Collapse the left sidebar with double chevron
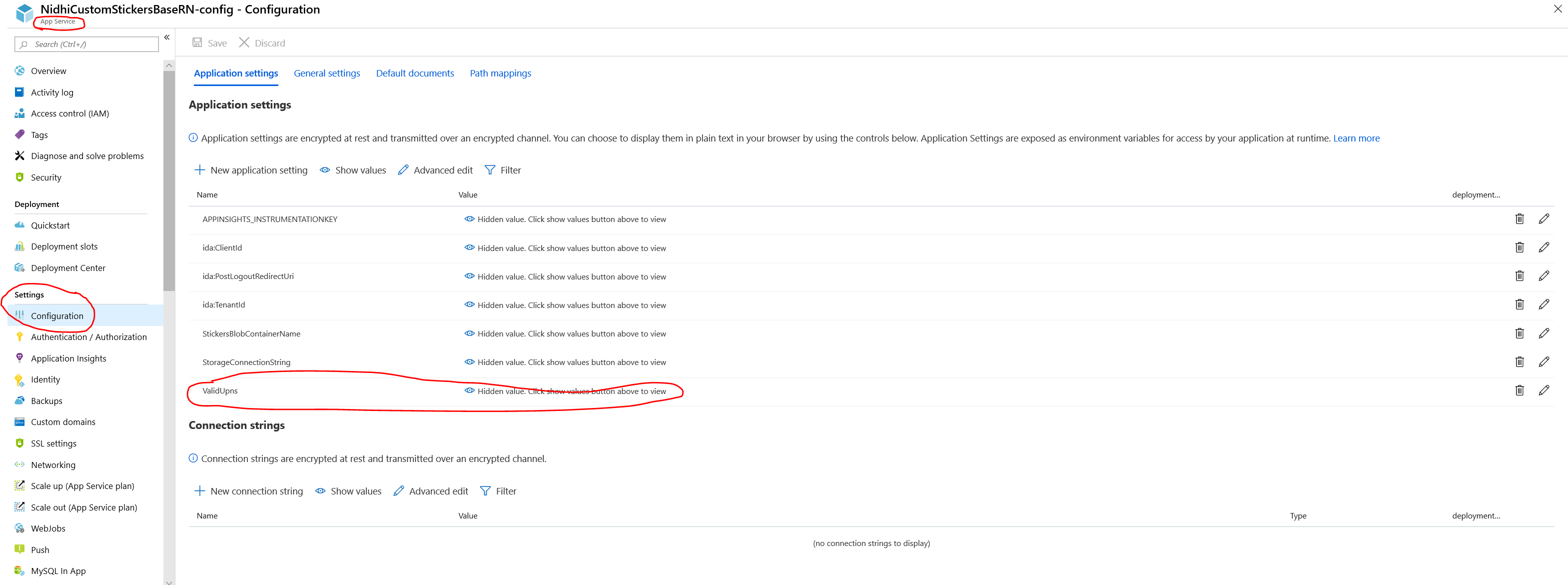 coord(167,38)
